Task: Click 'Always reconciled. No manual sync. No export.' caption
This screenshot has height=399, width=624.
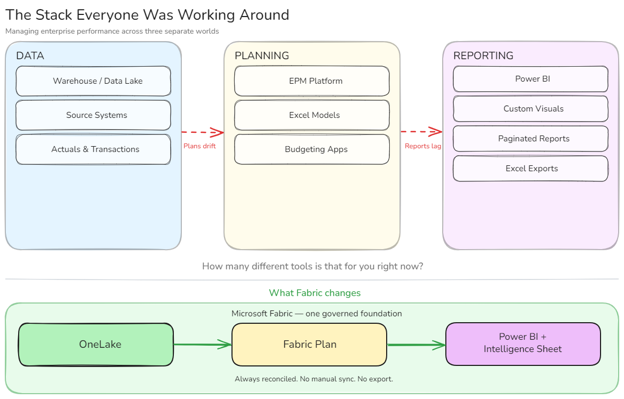Action: 314,379
